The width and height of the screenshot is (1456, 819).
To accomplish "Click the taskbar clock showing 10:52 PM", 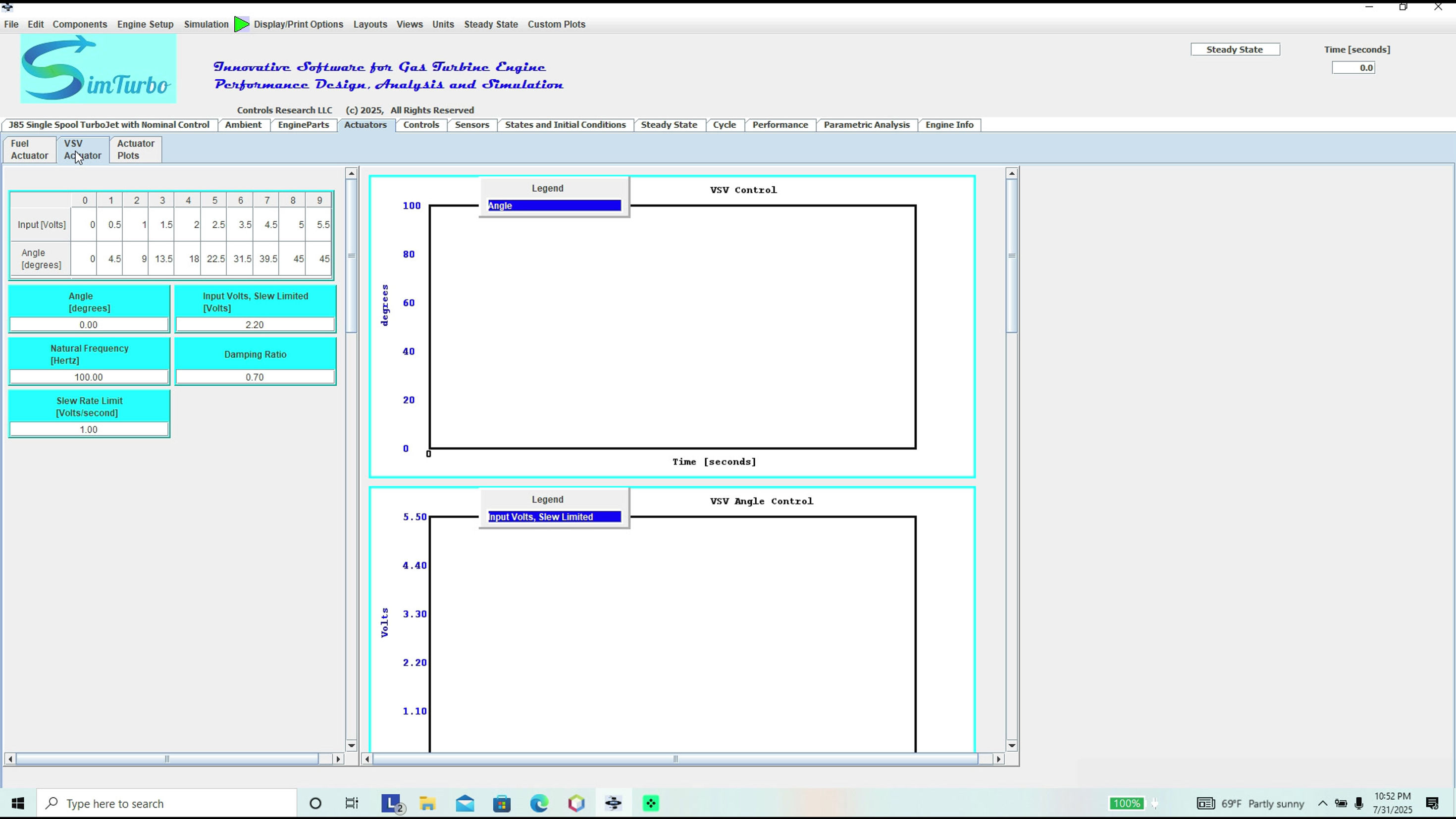I will click(x=1392, y=803).
